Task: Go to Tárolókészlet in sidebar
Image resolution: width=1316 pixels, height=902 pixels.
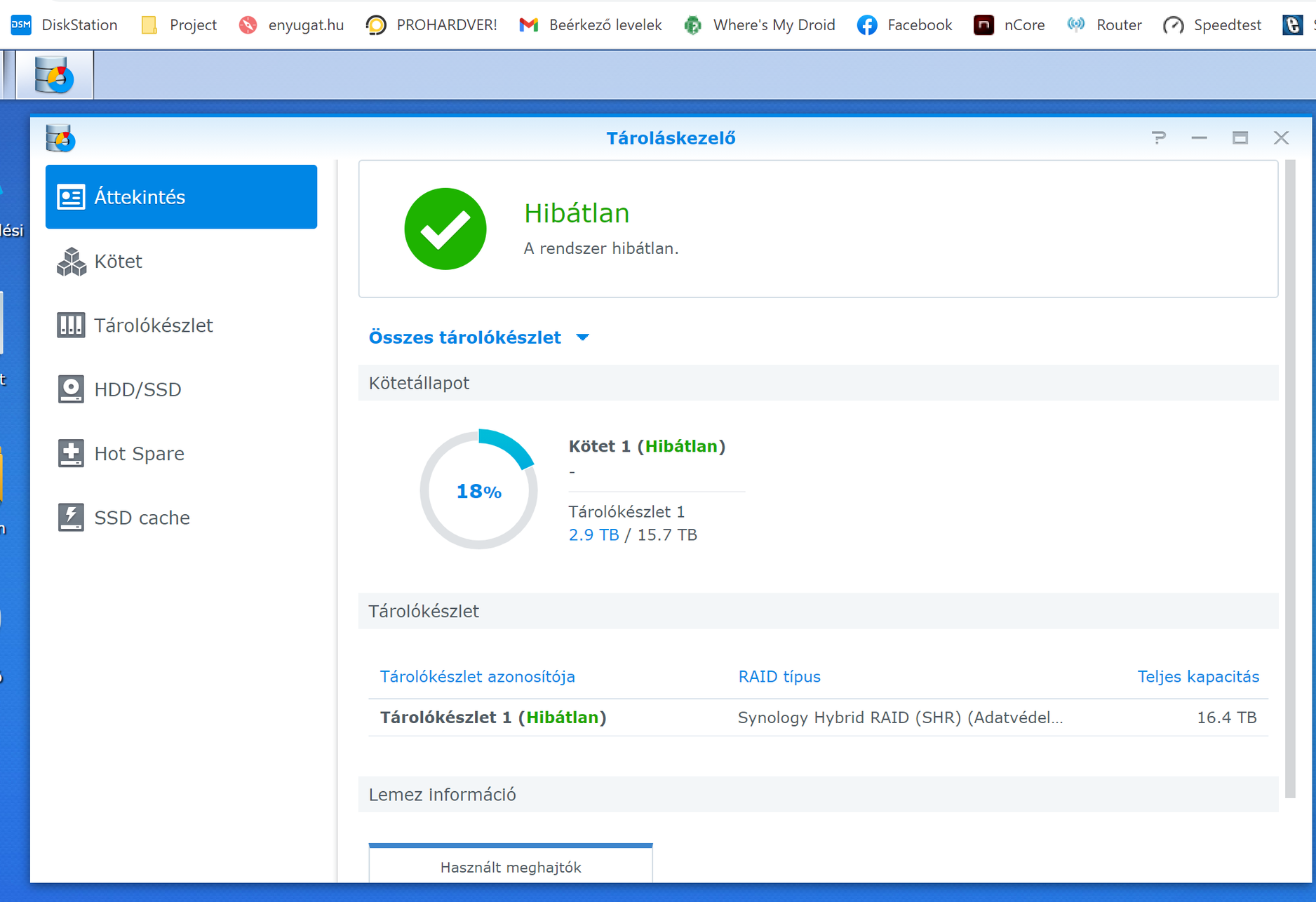Action: click(181, 325)
